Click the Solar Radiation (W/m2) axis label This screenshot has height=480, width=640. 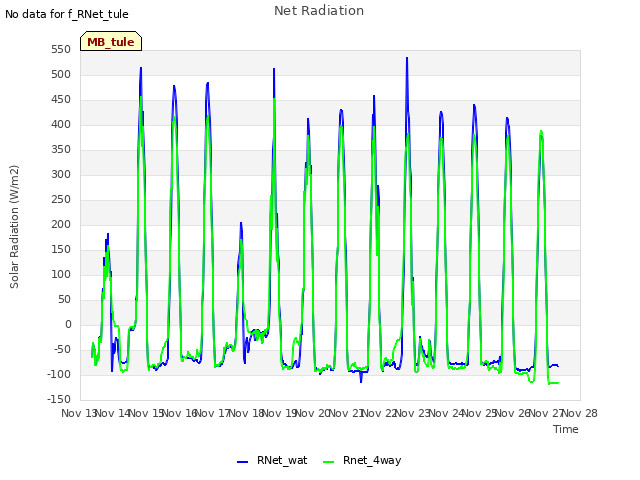coord(14,227)
